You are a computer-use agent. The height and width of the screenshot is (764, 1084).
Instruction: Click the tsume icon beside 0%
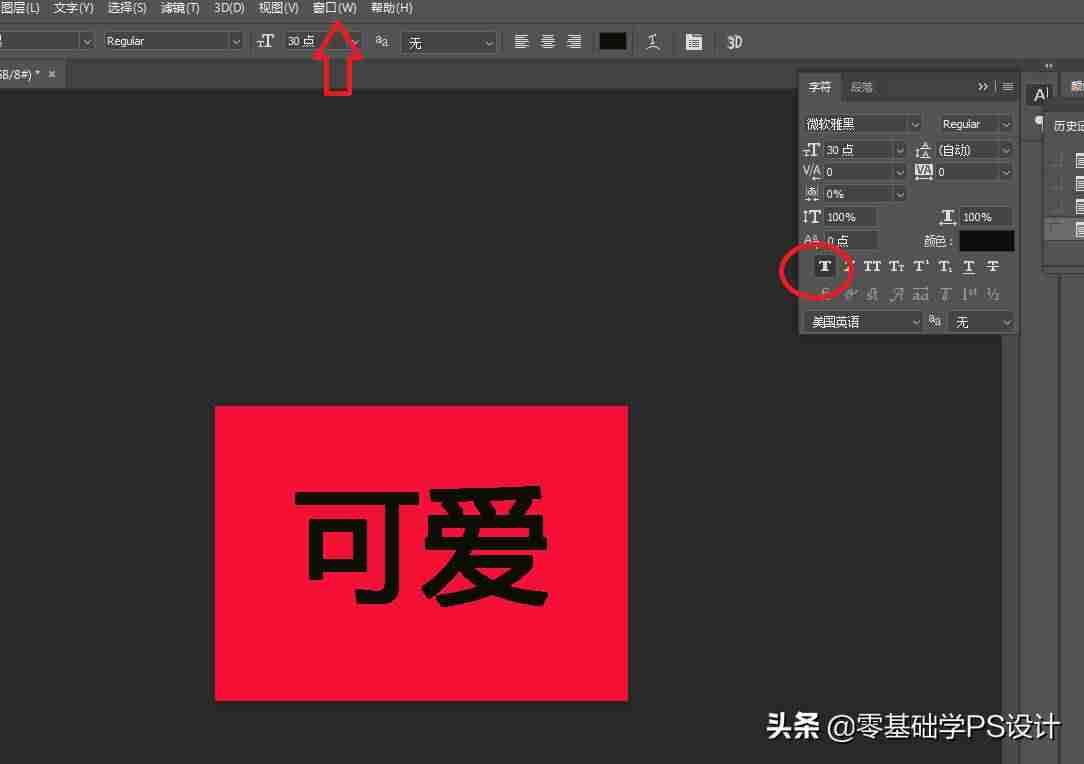pyautogui.click(x=812, y=194)
